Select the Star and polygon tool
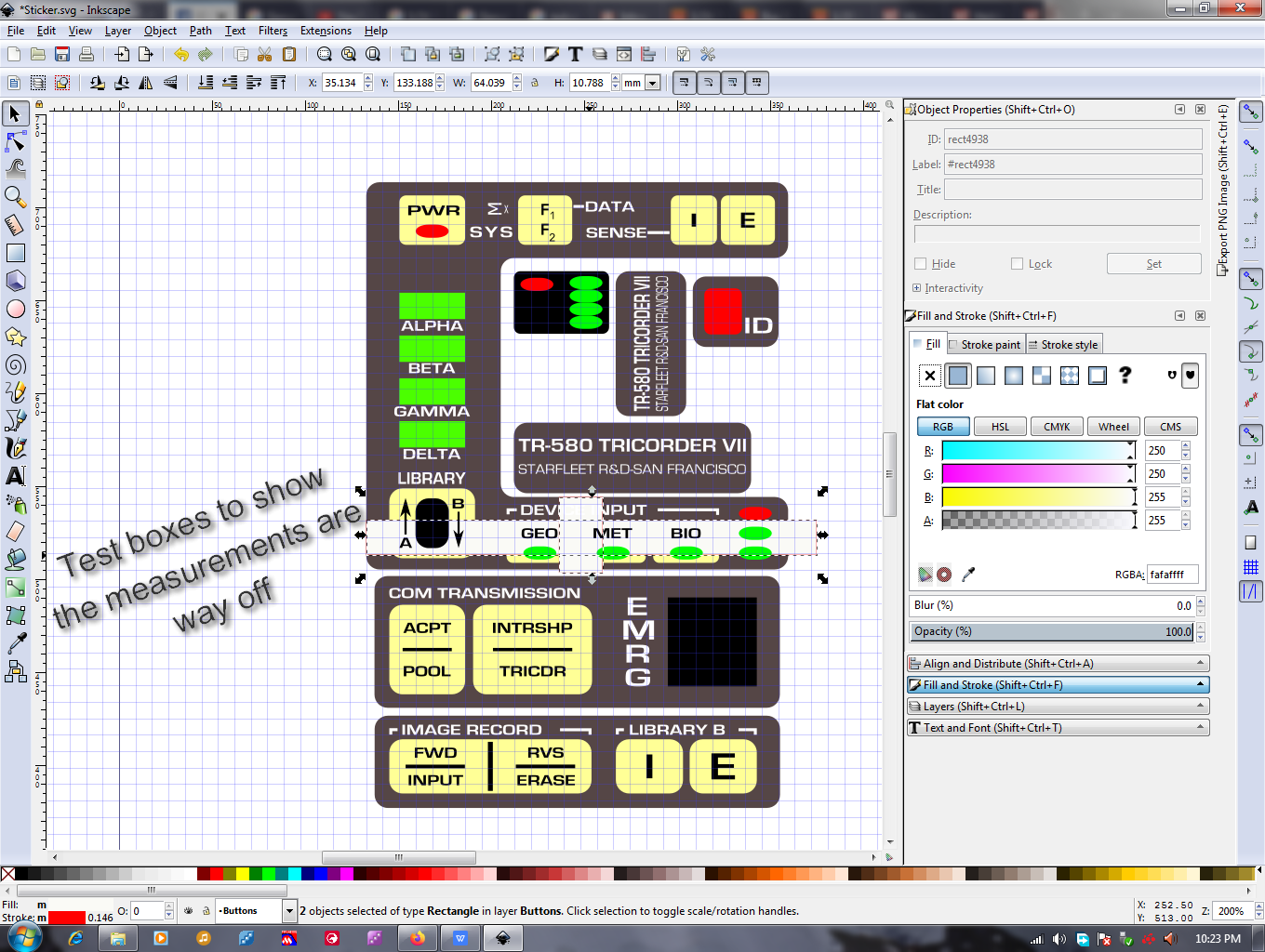1265x952 pixels. [x=15, y=337]
